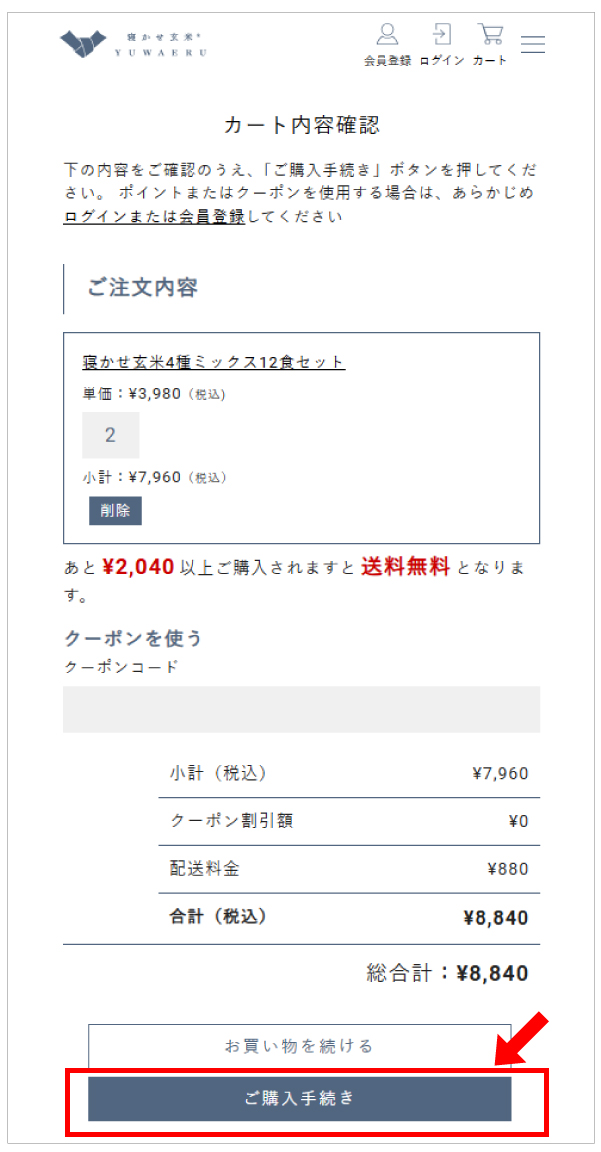
Task: Click the 総合計:¥8,840 grand total
Action: click(x=447, y=973)
